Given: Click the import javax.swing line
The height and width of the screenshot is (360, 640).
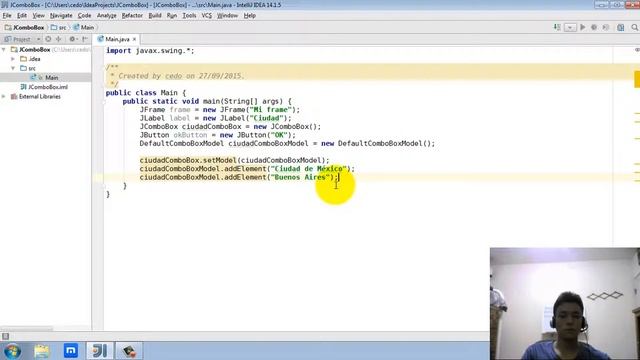Looking at the screenshot, I should point(150,51).
